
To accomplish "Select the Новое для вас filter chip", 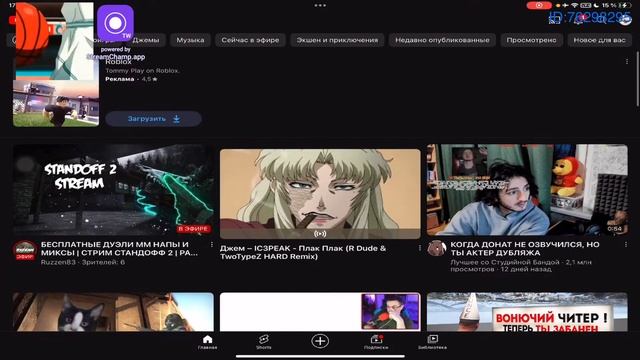I will coord(599,40).
